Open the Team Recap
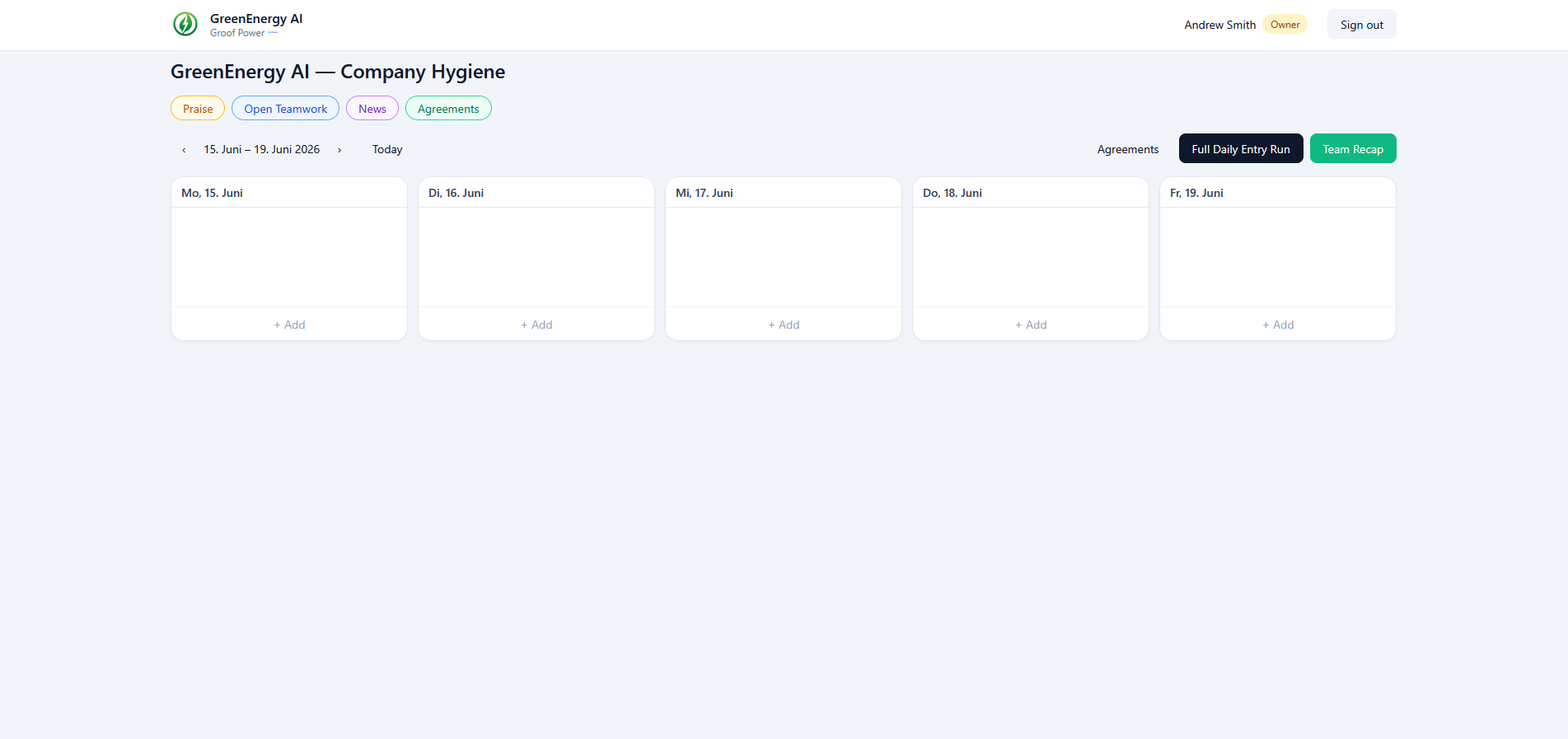Viewport: 1568px width, 739px height. pyautogui.click(x=1353, y=148)
